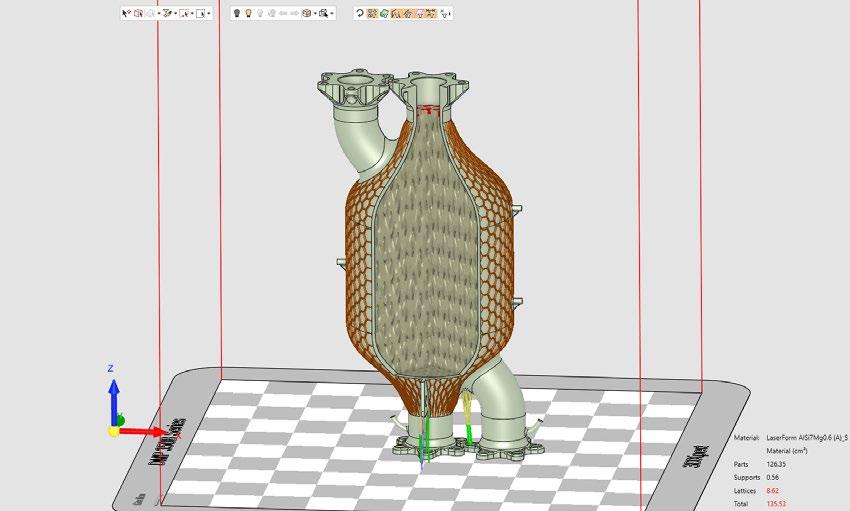Toggle the last highlighted orange toolbar button

click(432, 13)
